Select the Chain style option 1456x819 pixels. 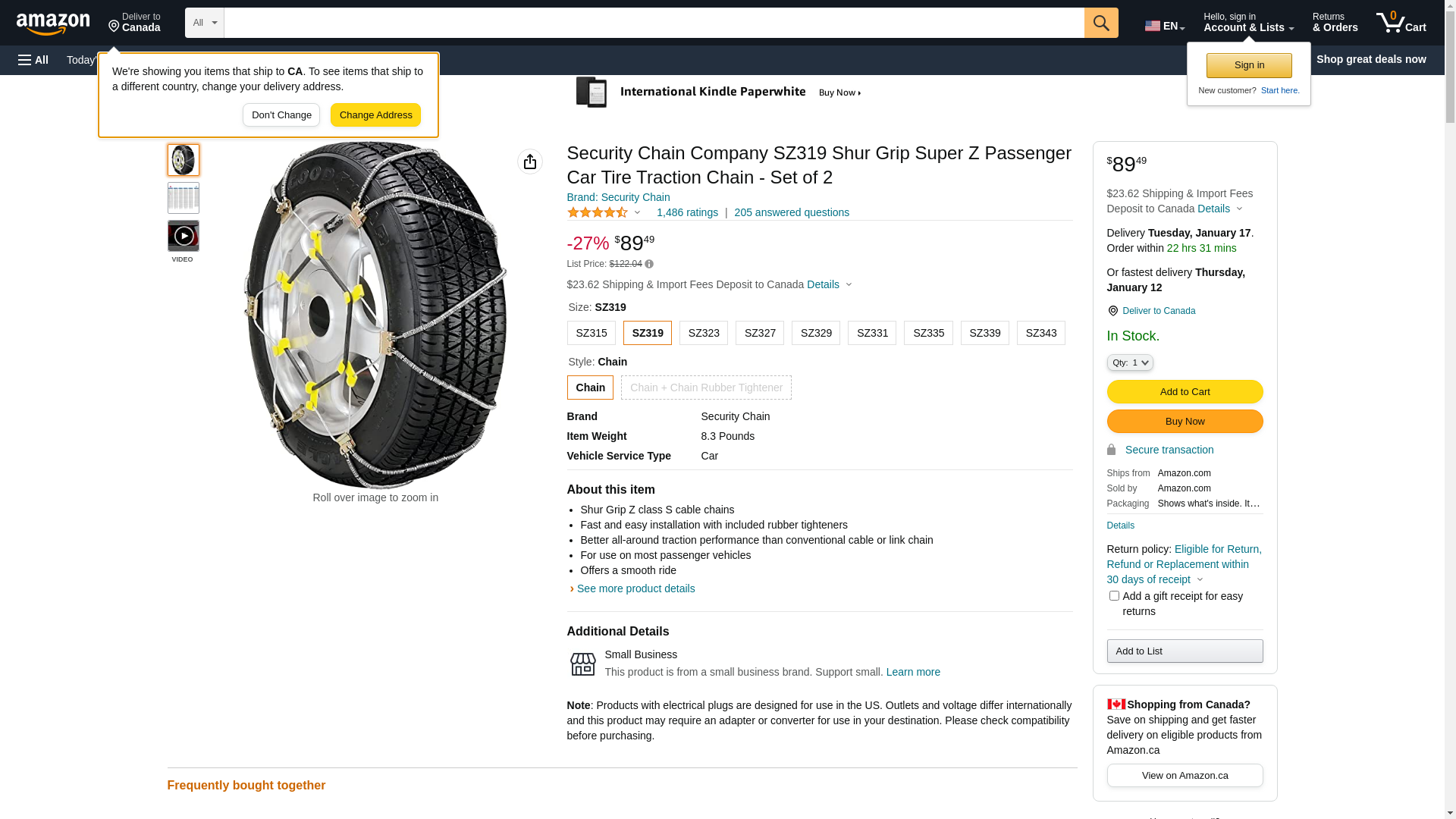[590, 388]
